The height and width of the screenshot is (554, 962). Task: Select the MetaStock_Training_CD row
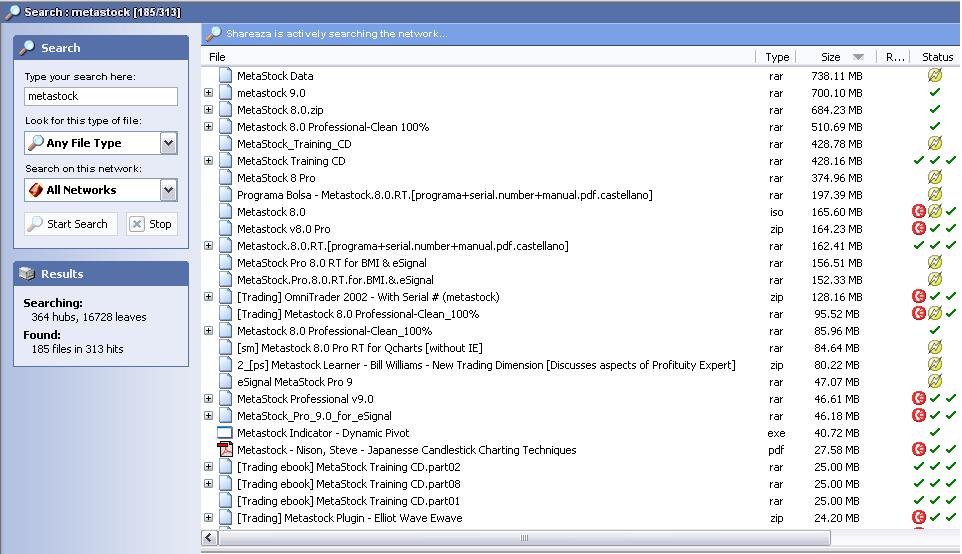(580, 144)
